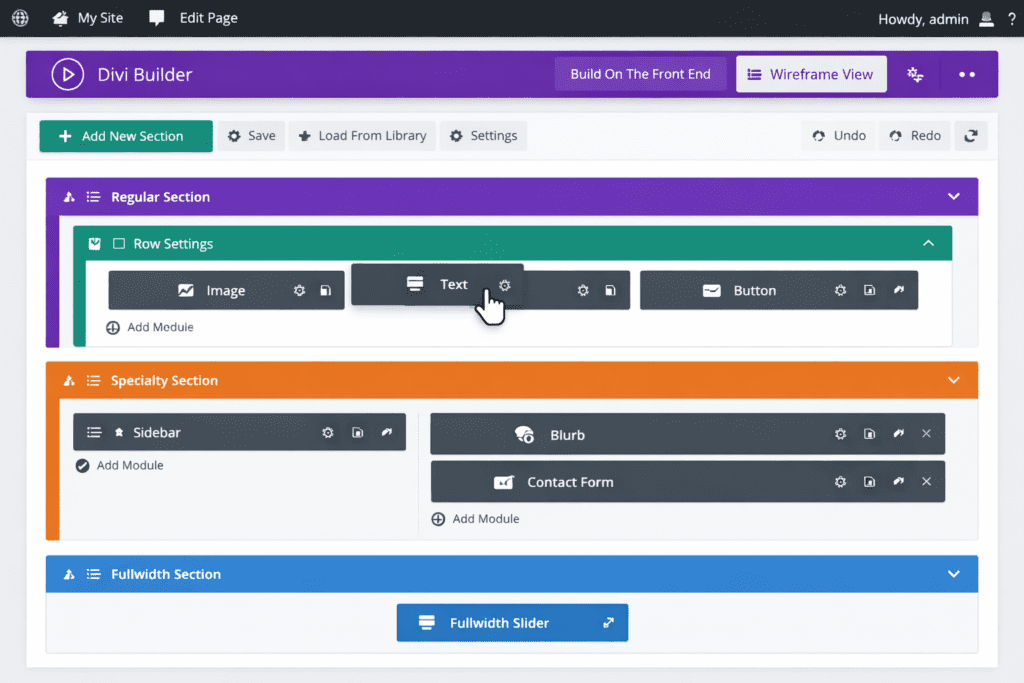This screenshot has width=1024, height=683.
Task: Click the Howdy, admin account link
Action: pyautogui.click(x=923, y=18)
